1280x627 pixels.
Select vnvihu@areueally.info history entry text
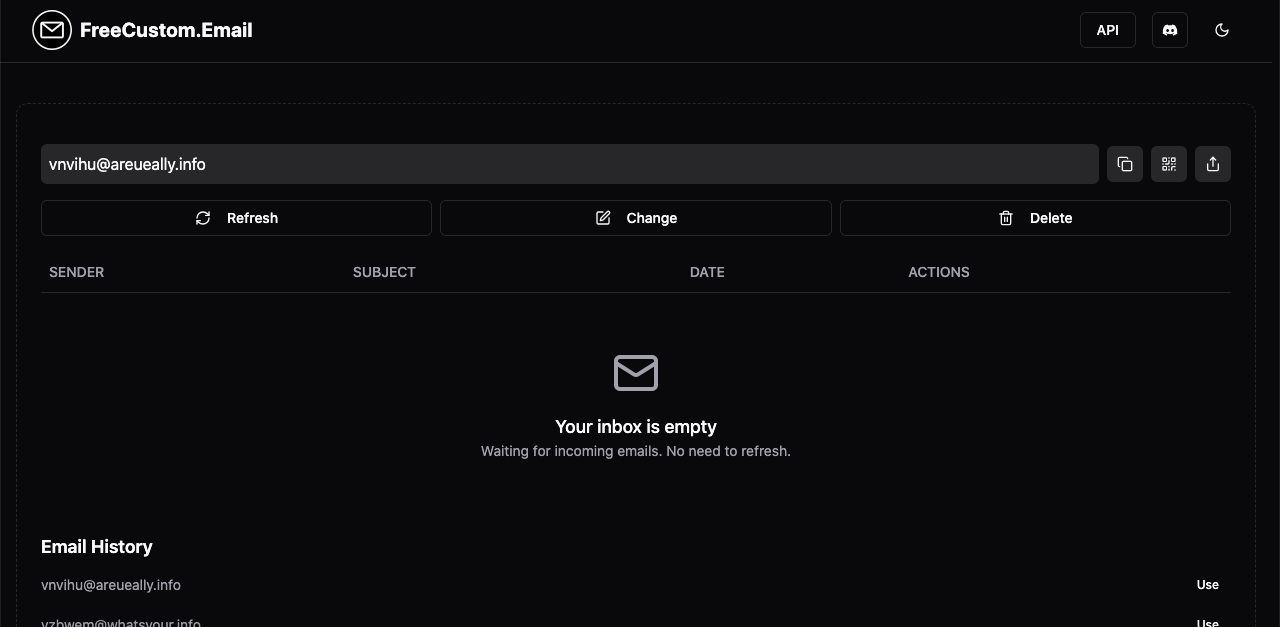111,585
